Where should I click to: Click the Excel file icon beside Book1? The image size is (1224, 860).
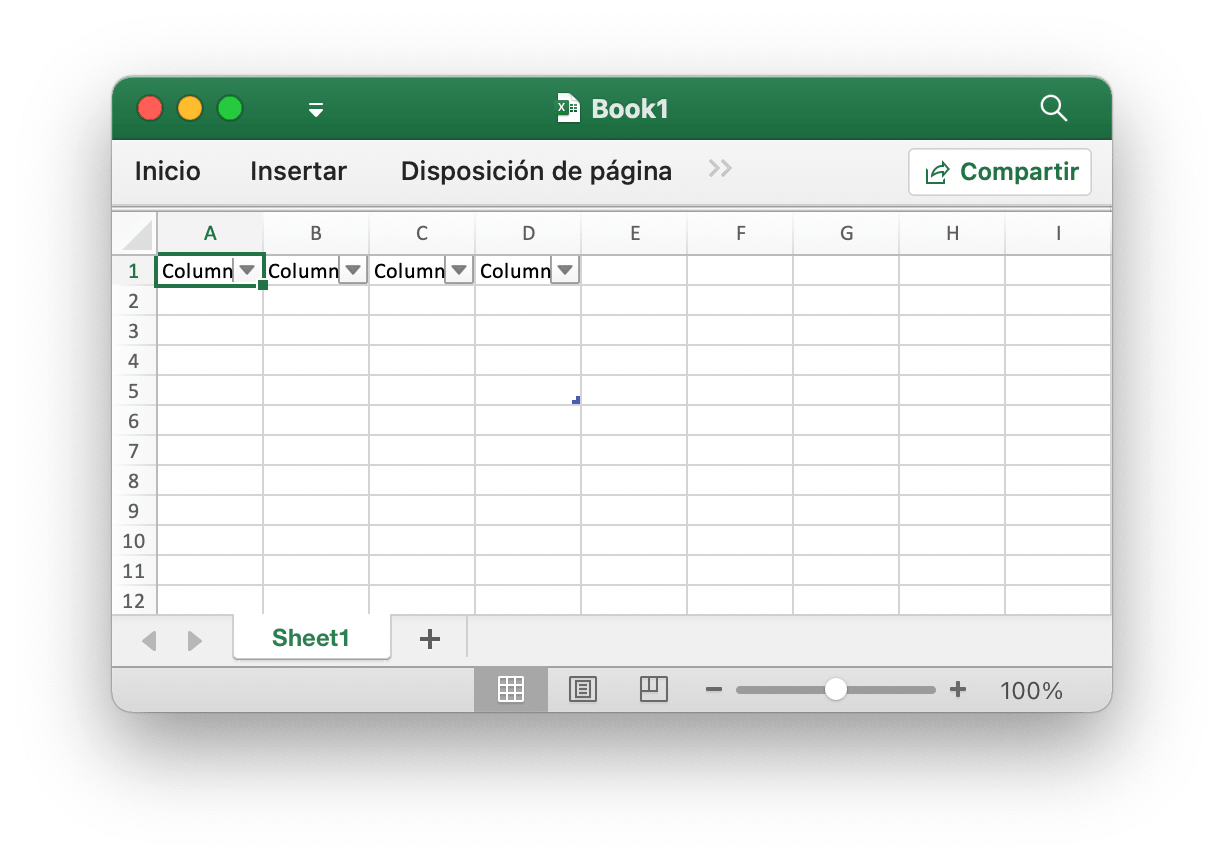point(568,108)
